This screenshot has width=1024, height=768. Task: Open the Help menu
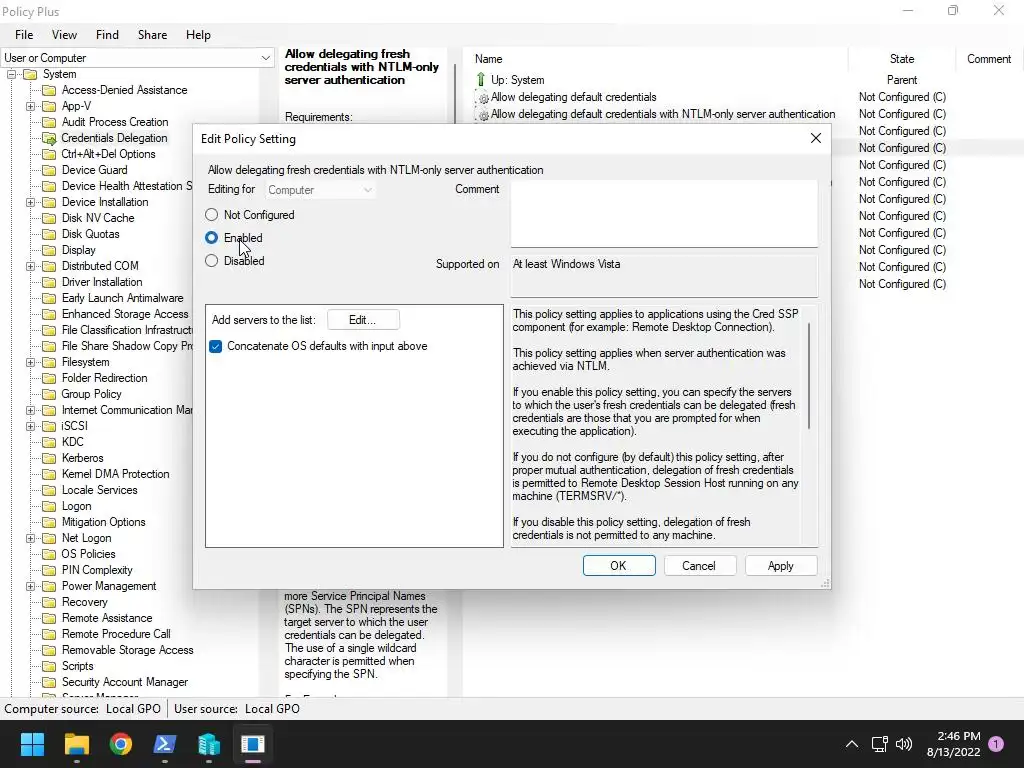click(x=198, y=35)
